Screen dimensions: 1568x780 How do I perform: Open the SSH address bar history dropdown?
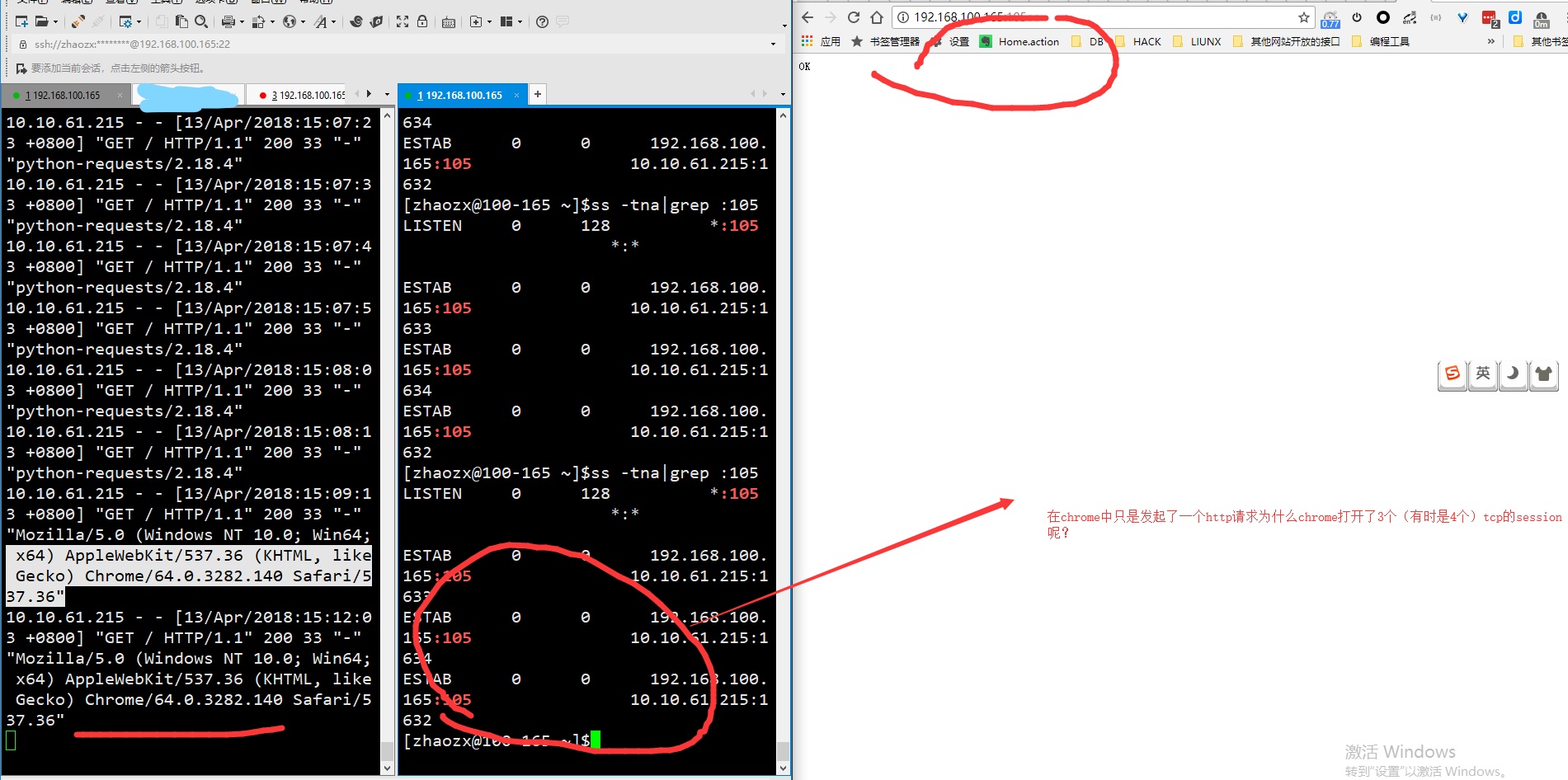[x=773, y=45]
